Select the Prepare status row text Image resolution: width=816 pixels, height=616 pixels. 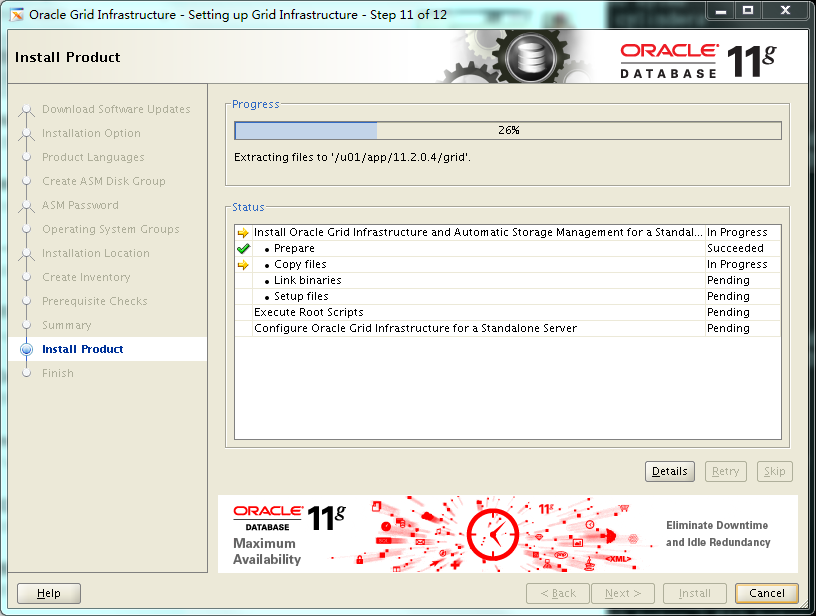tap(294, 249)
